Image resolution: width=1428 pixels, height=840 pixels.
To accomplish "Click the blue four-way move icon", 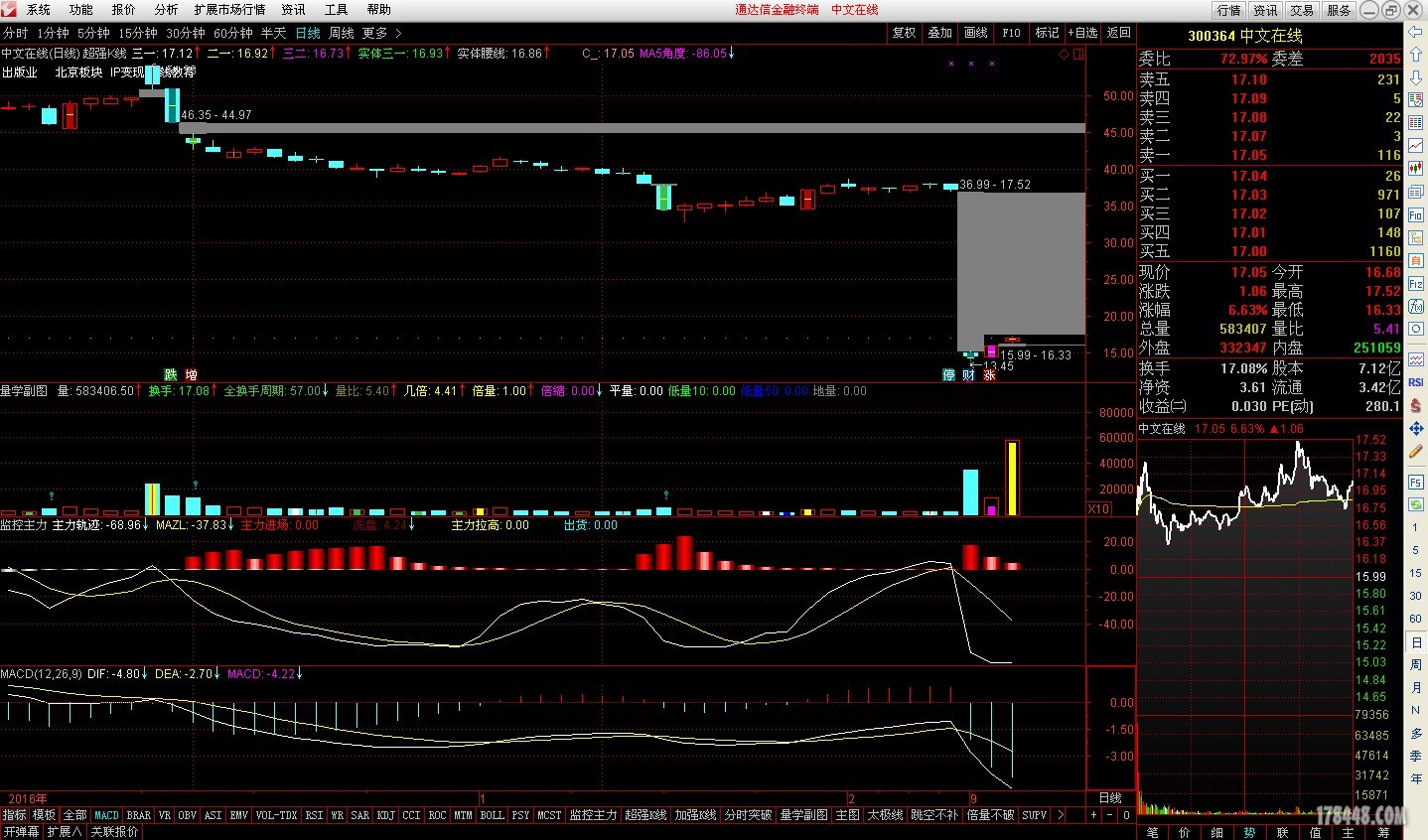I will [1416, 428].
